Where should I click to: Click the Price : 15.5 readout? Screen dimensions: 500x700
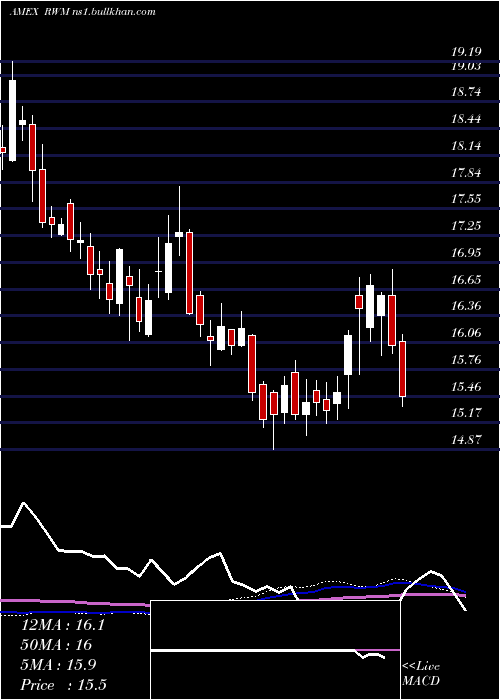pyautogui.click(x=64, y=685)
